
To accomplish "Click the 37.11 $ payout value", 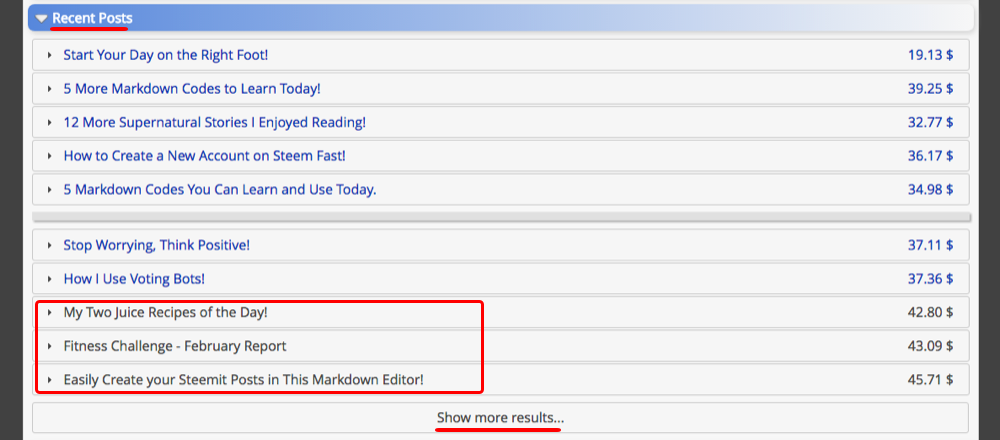I will click(x=930, y=245).
